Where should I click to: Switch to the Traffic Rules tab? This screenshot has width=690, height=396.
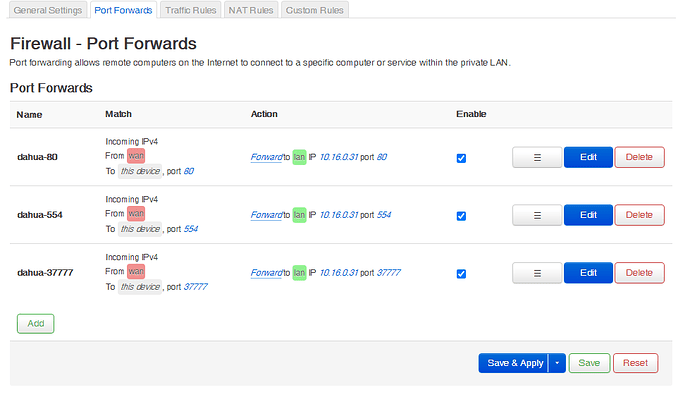(x=191, y=10)
